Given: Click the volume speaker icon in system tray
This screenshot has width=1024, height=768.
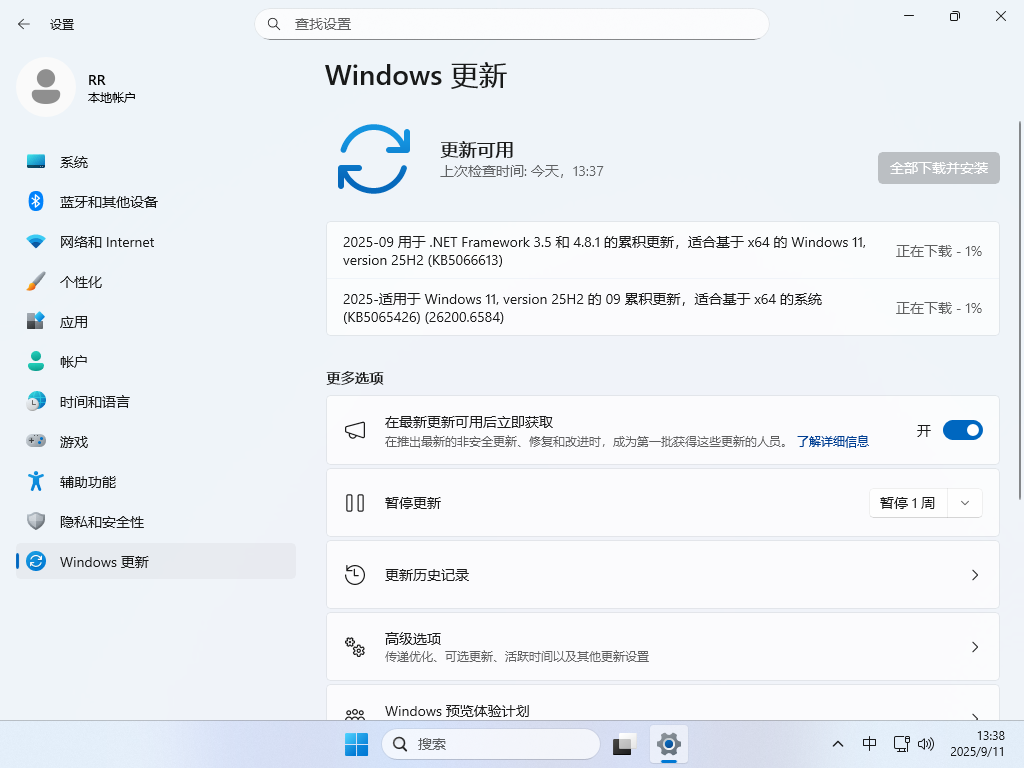Looking at the screenshot, I should click(925, 744).
